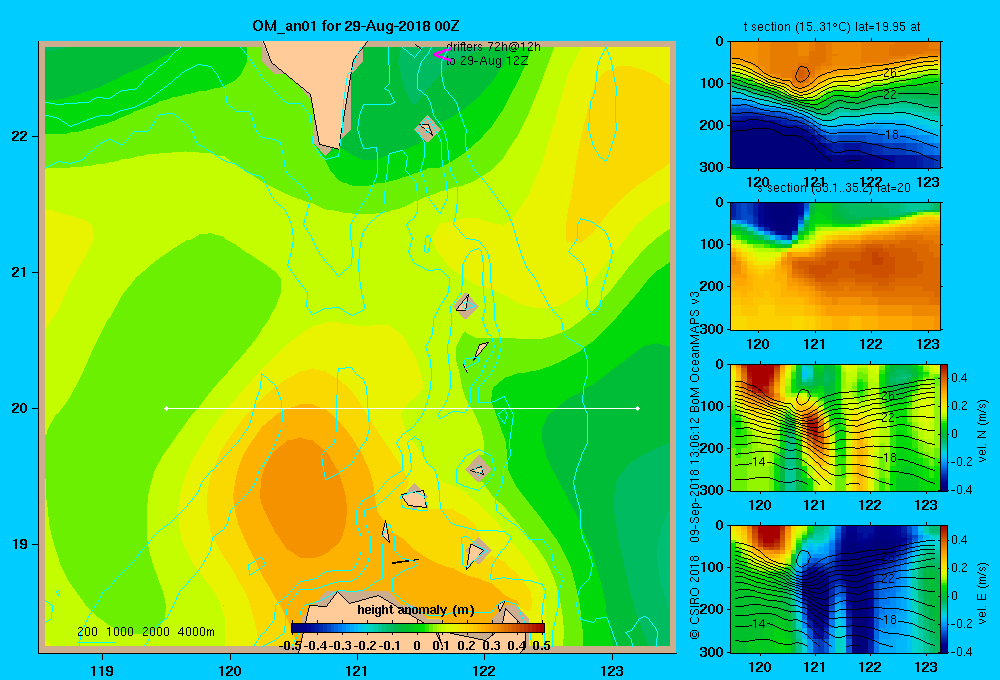Click the vel. N color scale bar
Screen dimensions: 1000x680
(945, 427)
